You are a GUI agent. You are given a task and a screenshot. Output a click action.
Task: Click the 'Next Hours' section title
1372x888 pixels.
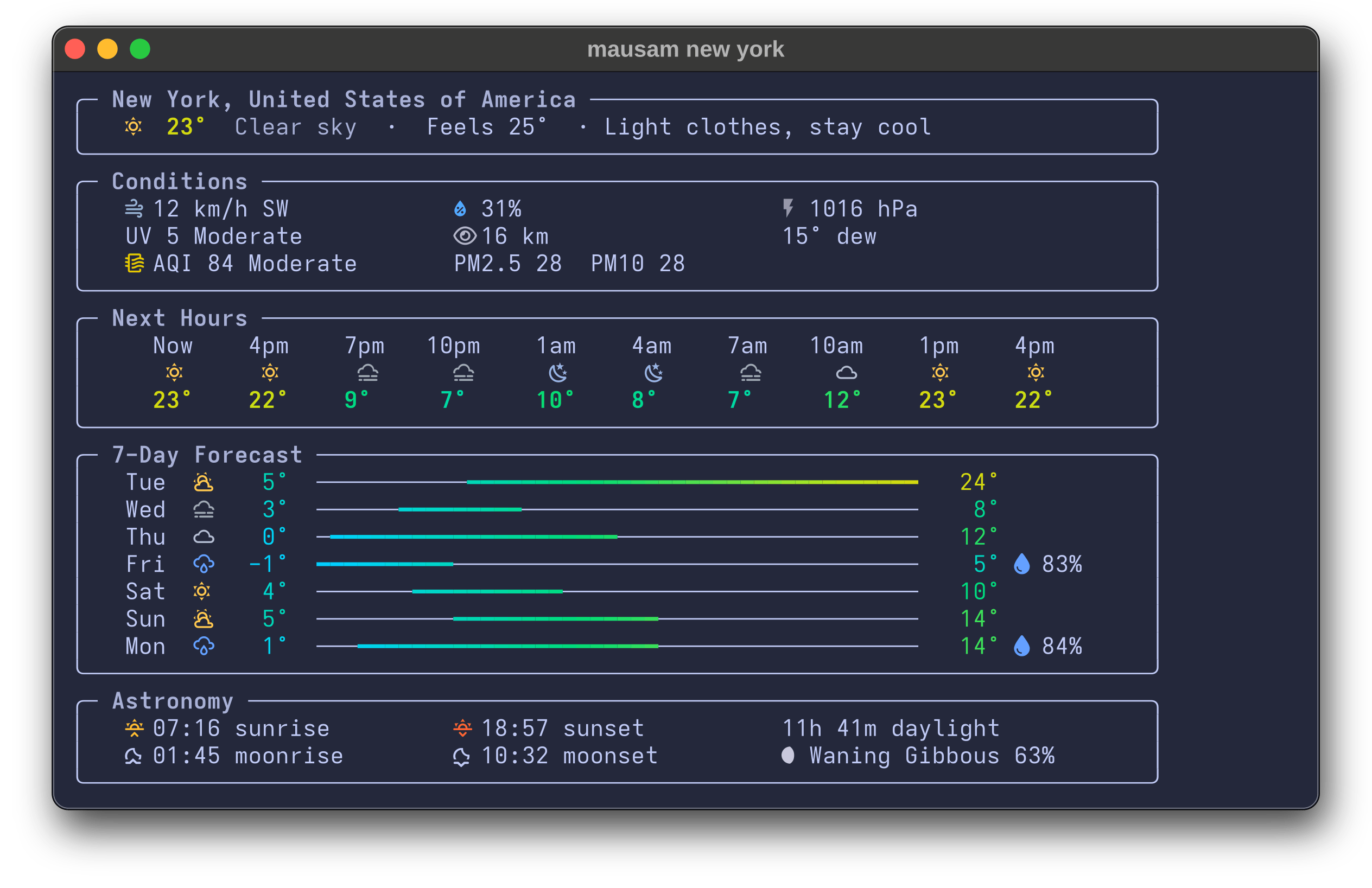click(180, 318)
